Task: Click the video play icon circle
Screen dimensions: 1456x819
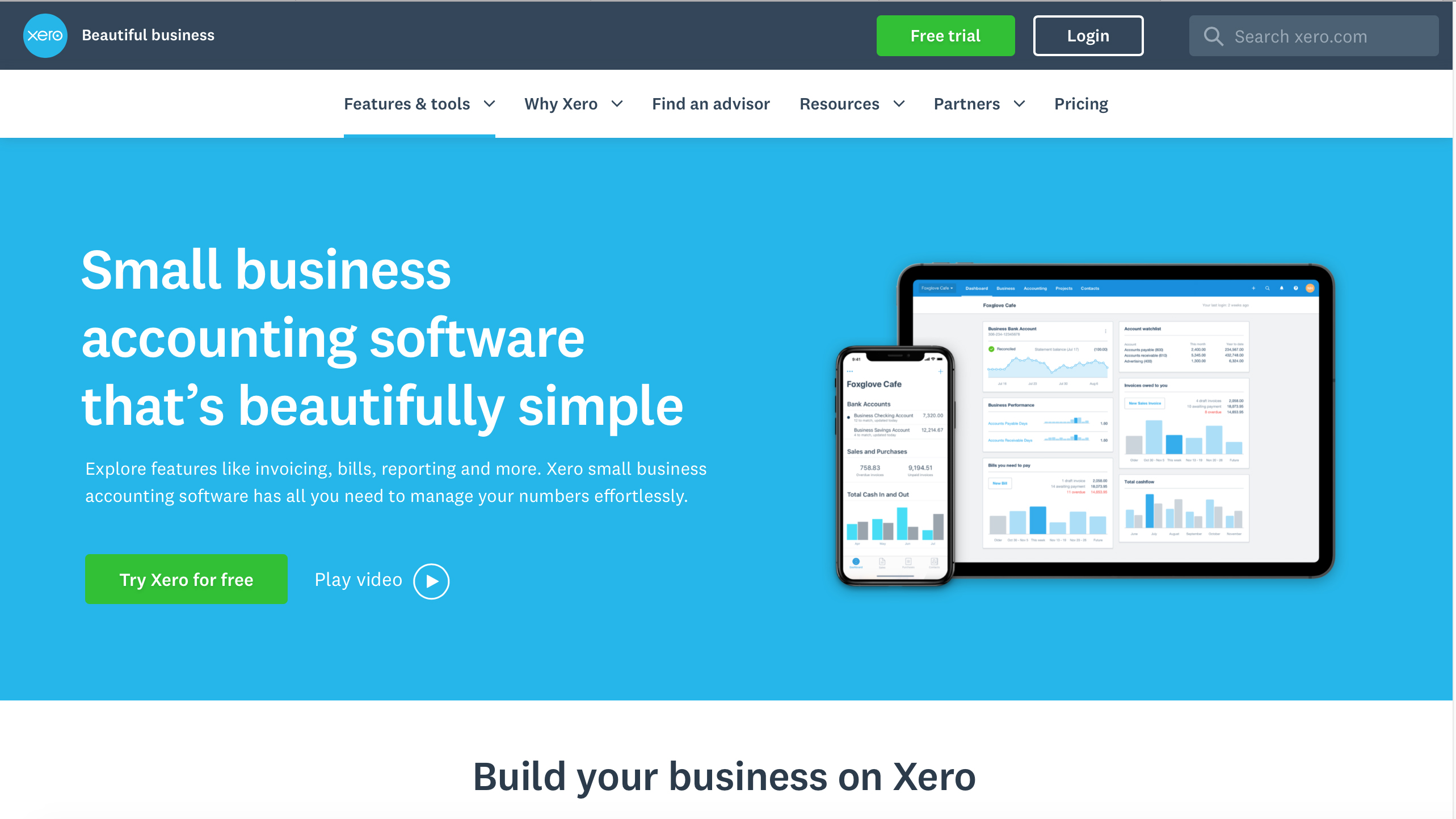Action: pyautogui.click(x=431, y=579)
